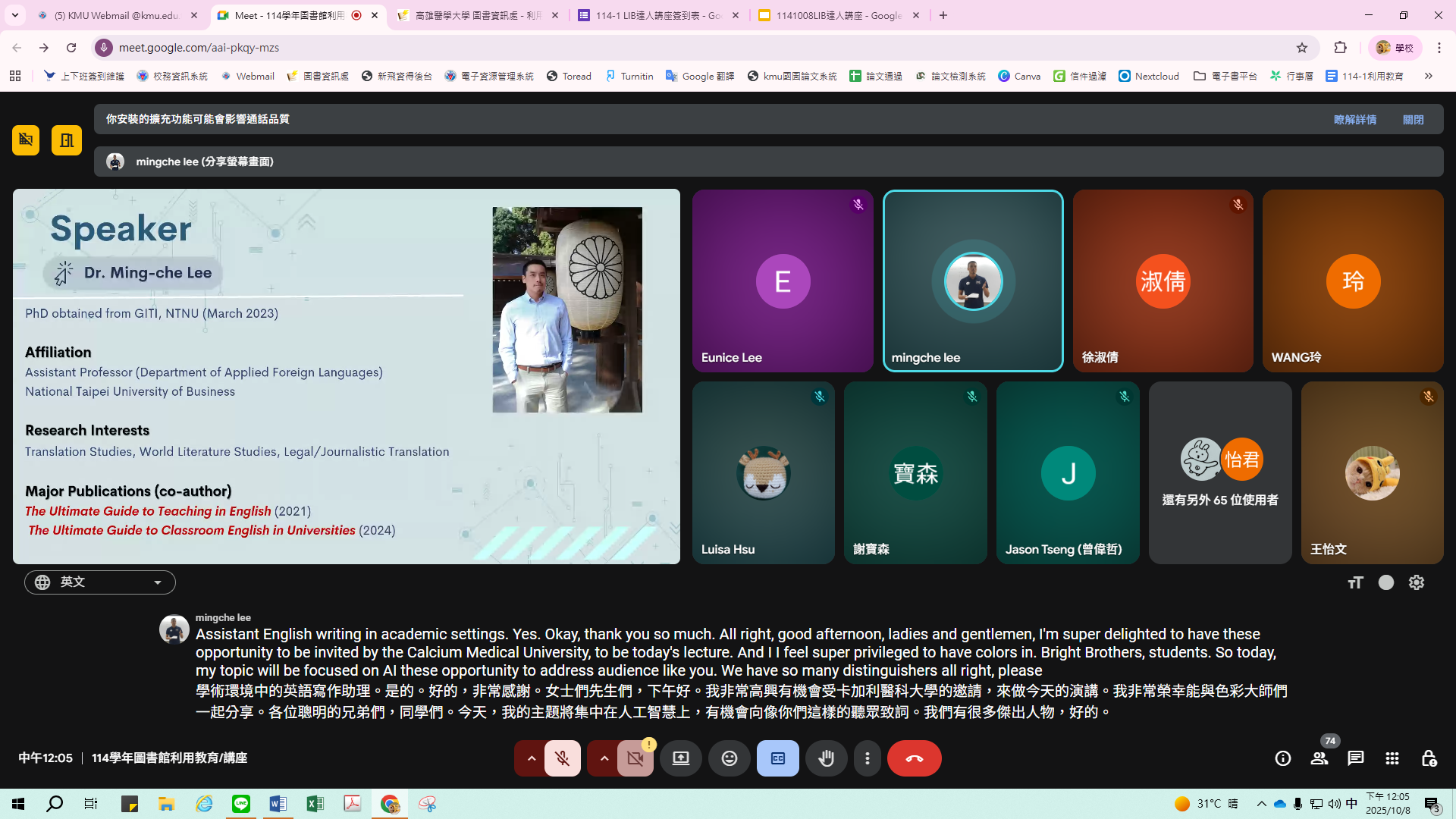Click the raise hand icon
Image resolution: width=1456 pixels, height=819 pixels.
click(x=826, y=758)
